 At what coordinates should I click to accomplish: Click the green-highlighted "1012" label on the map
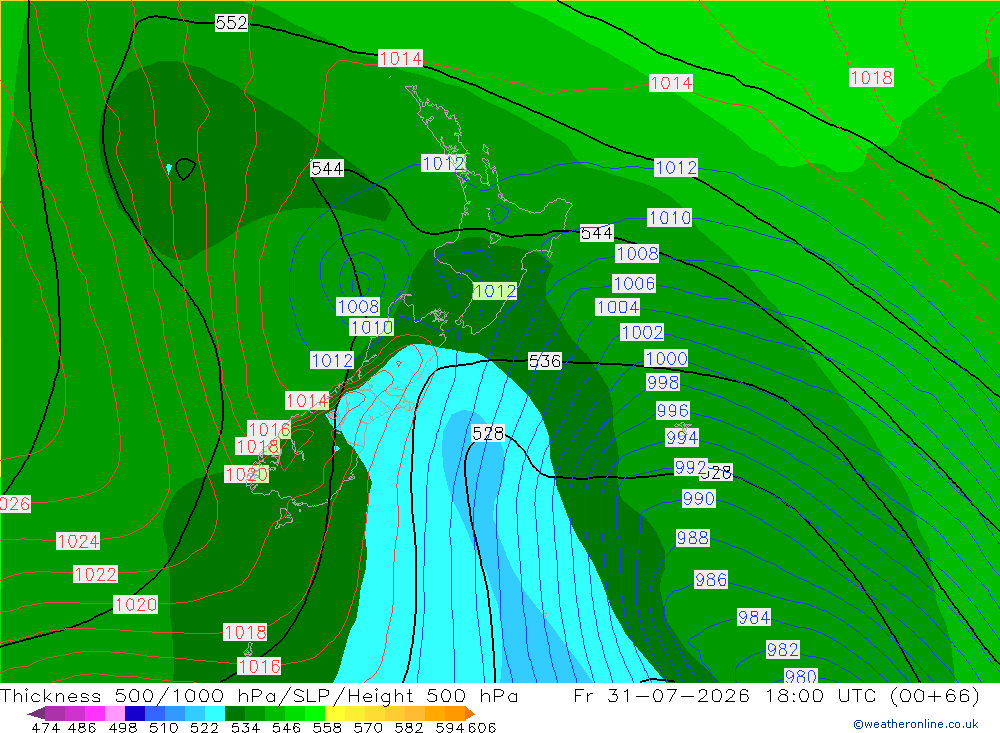click(x=495, y=292)
